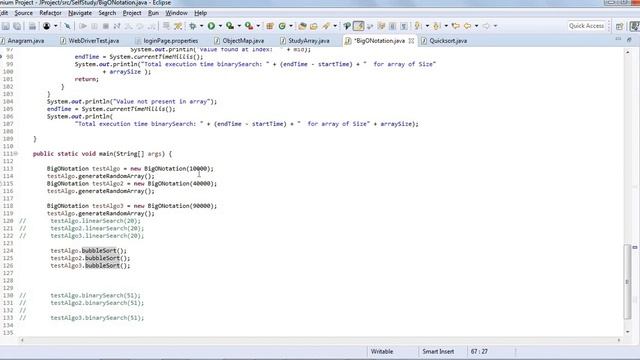Image resolution: width=640 pixels, height=360 pixels.
Task: Click the Open Type icon
Action: coord(302,26)
